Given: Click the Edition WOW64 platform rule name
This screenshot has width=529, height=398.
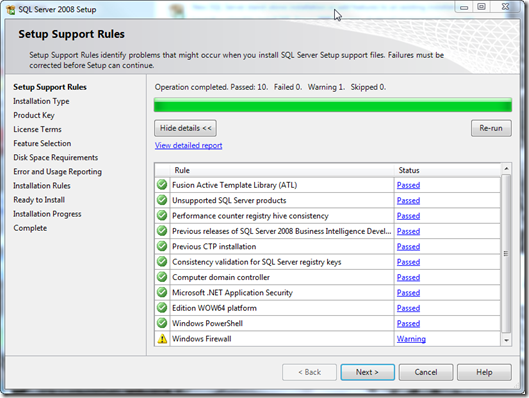Looking at the screenshot, I should [215, 308].
